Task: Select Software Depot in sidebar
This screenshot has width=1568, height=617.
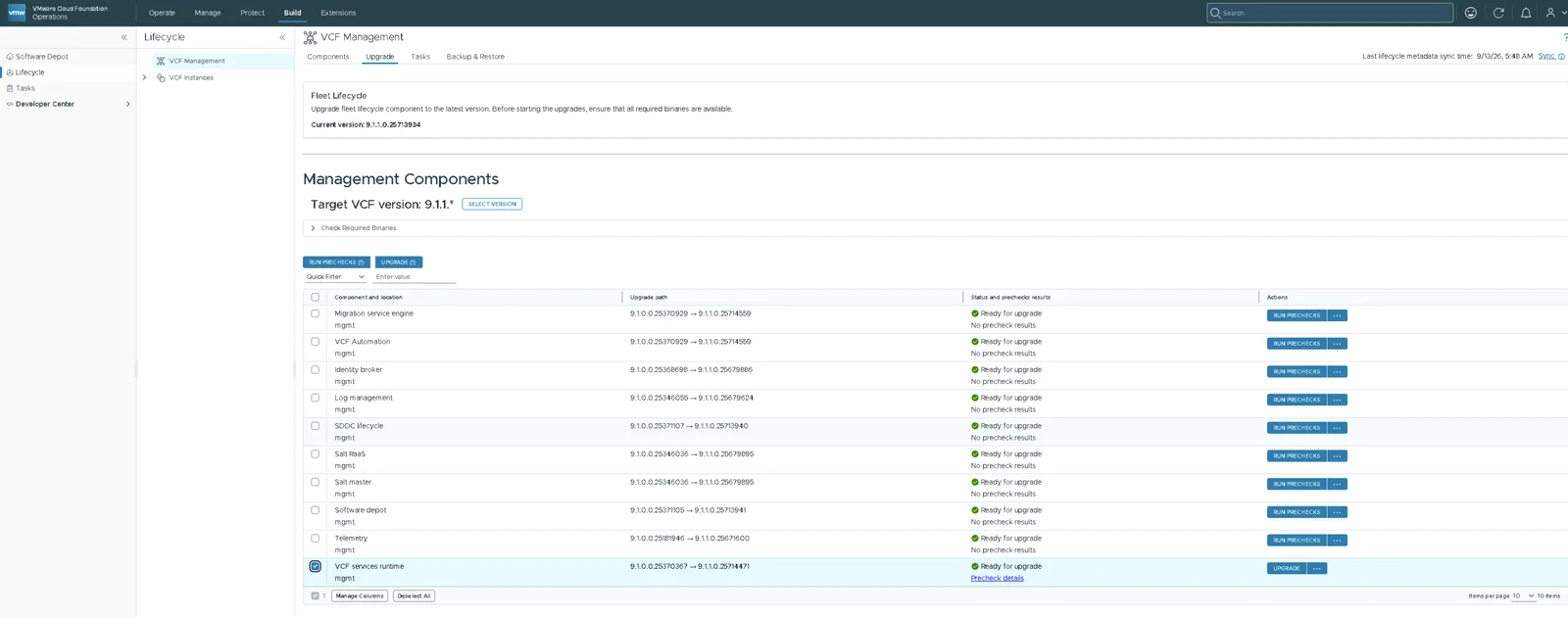Action: coord(42,57)
